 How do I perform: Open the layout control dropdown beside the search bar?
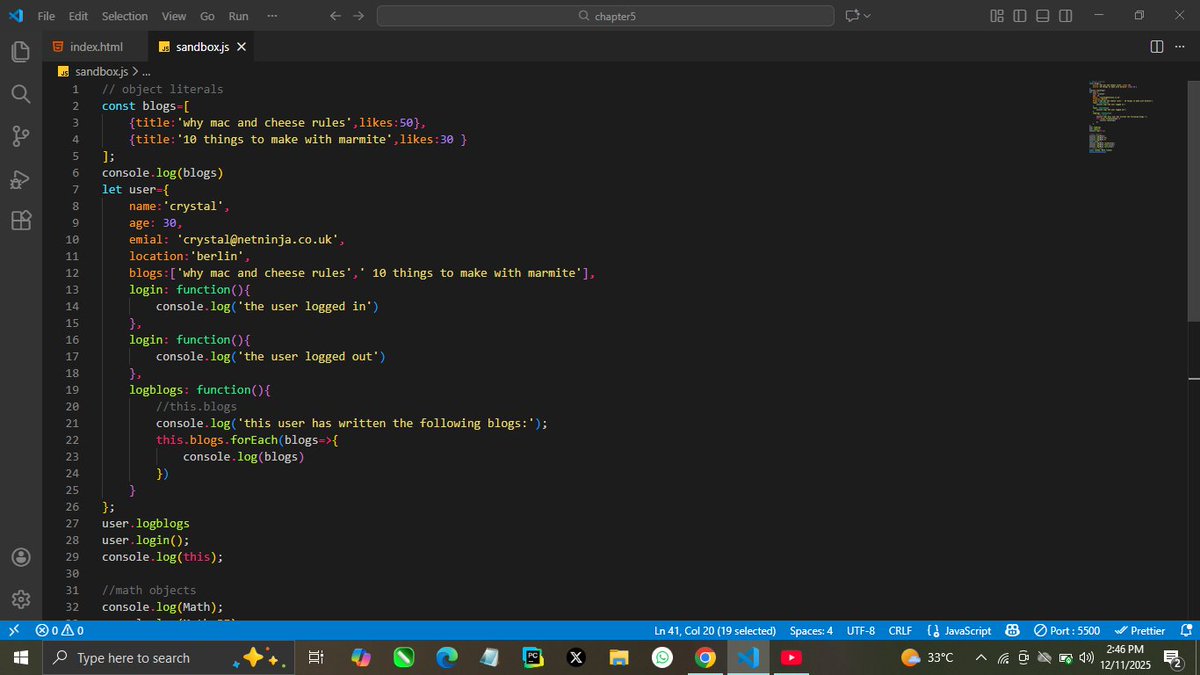coord(855,16)
